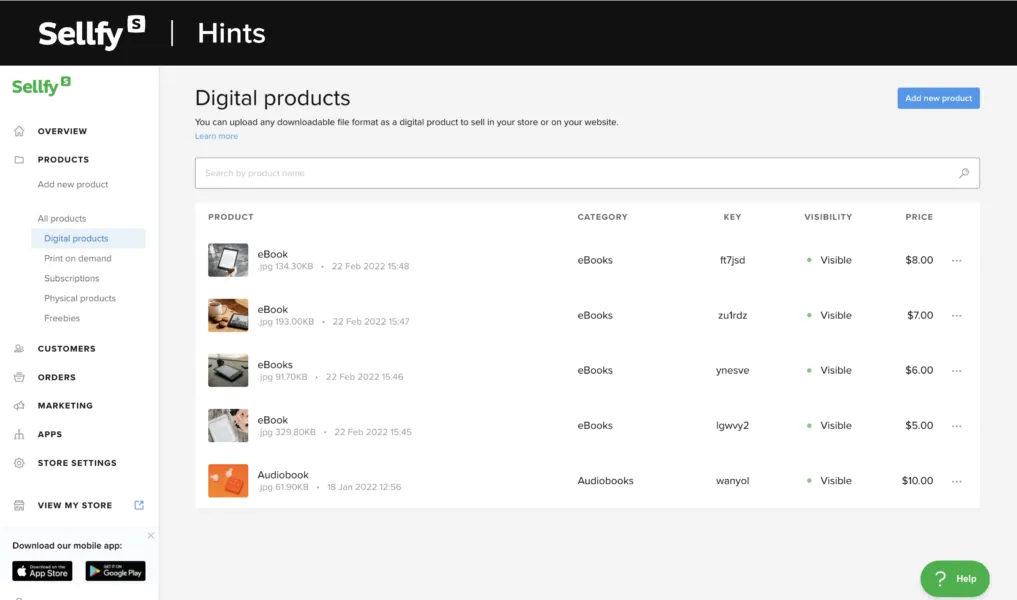The width and height of the screenshot is (1017, 600).
Task: Open Apps section label
Action: coord(50,435)
